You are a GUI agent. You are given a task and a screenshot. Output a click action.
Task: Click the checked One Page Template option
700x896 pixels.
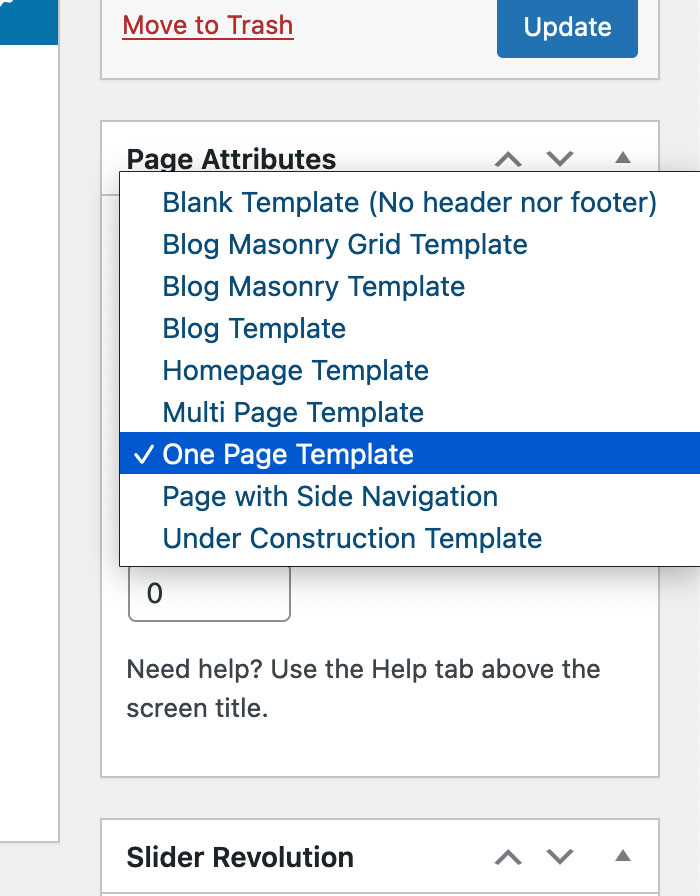288,455
